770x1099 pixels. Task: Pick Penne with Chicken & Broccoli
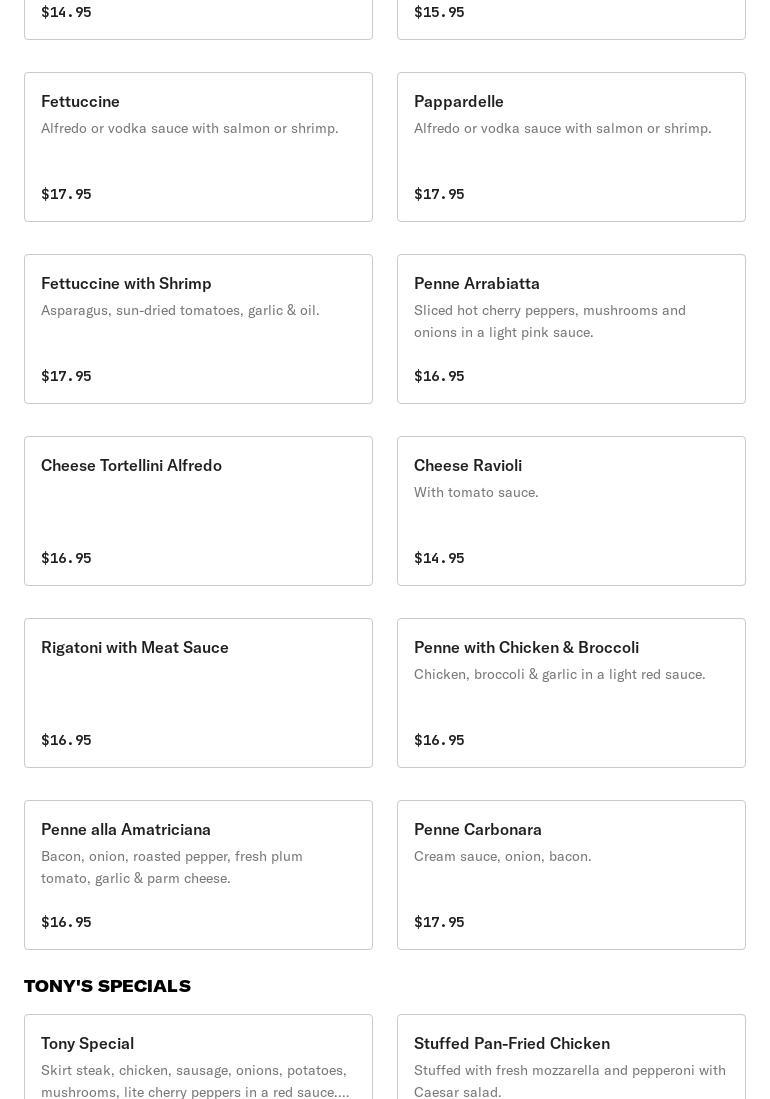[x=571, y=693]
